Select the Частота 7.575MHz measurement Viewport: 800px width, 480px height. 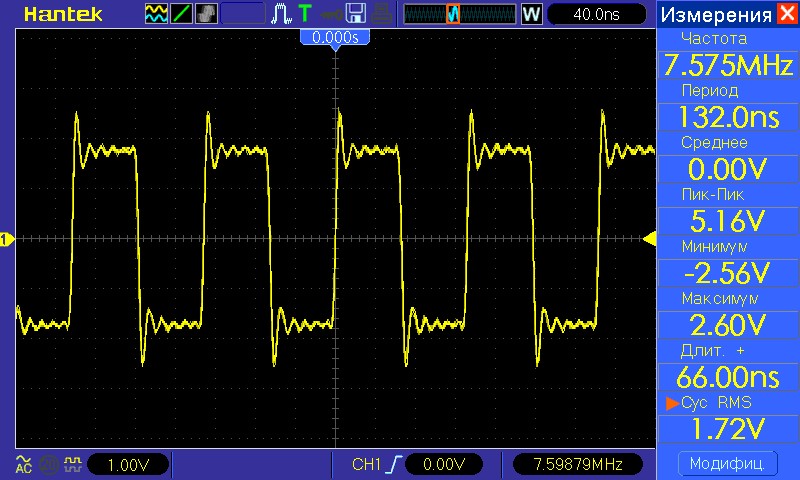tap(728, 65)
